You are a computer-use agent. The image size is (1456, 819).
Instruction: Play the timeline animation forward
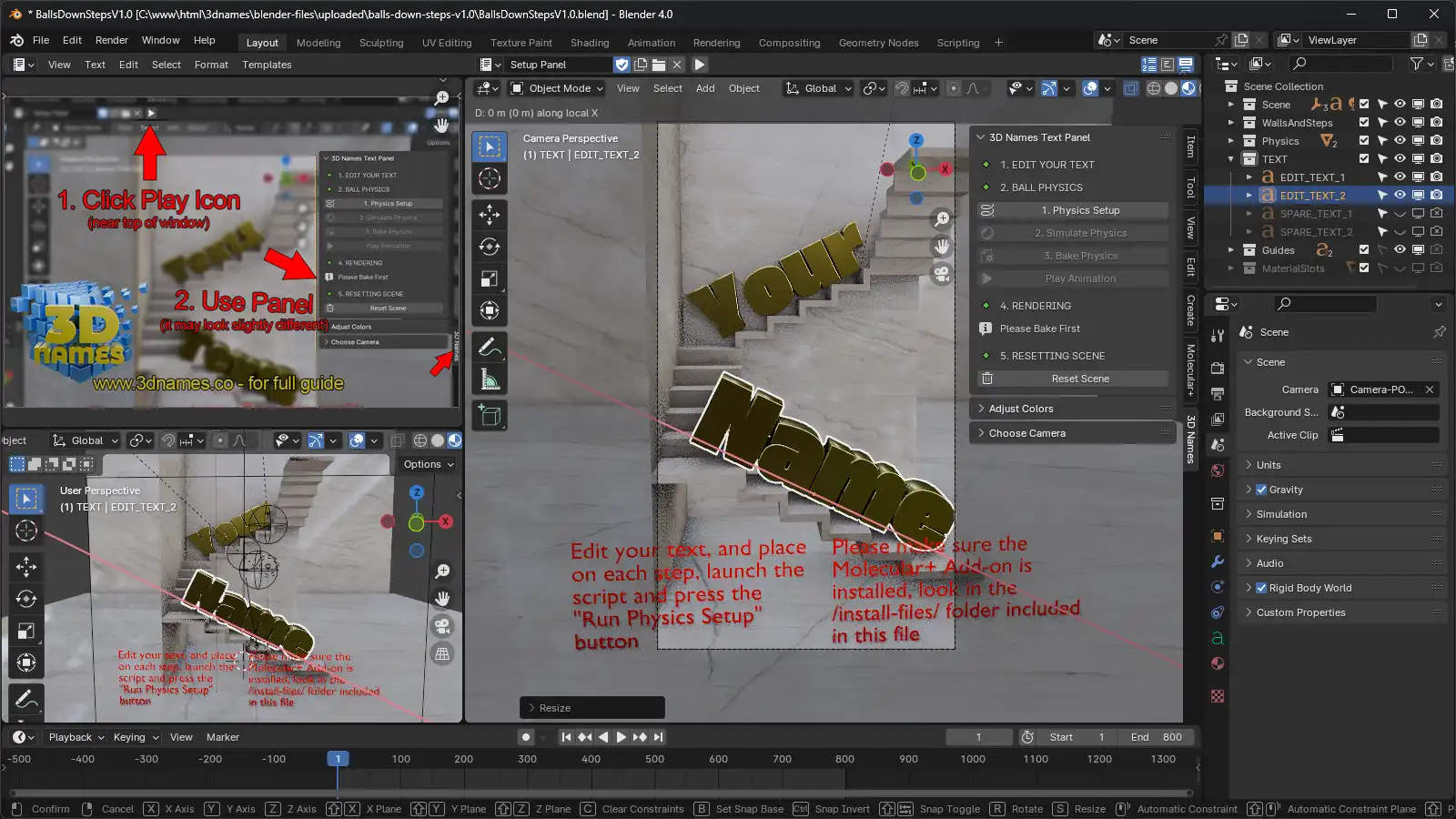(x=621, y=737)
